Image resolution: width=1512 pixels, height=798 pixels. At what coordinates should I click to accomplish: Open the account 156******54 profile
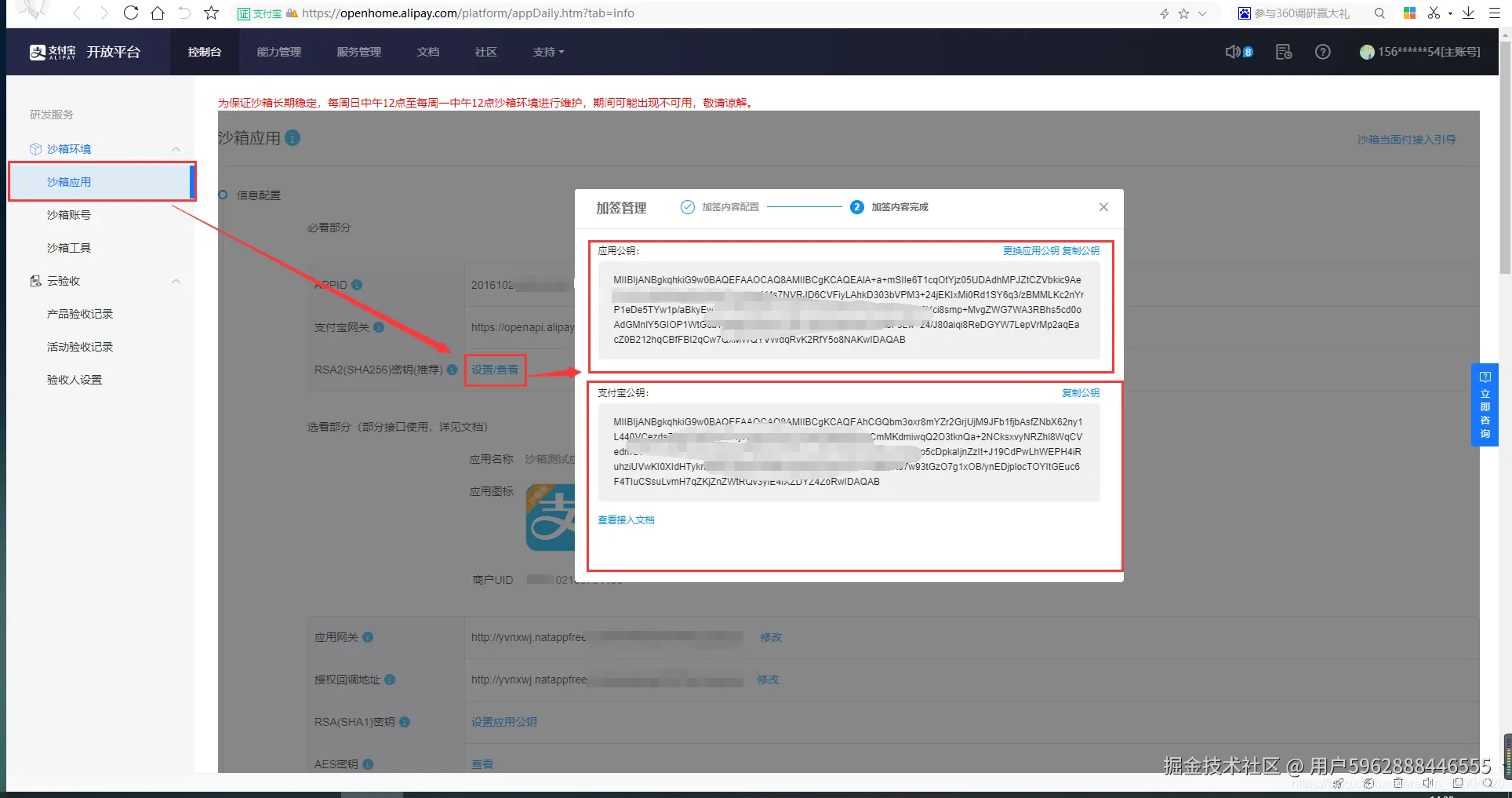pyautogui.click(x=1420, y=52)
